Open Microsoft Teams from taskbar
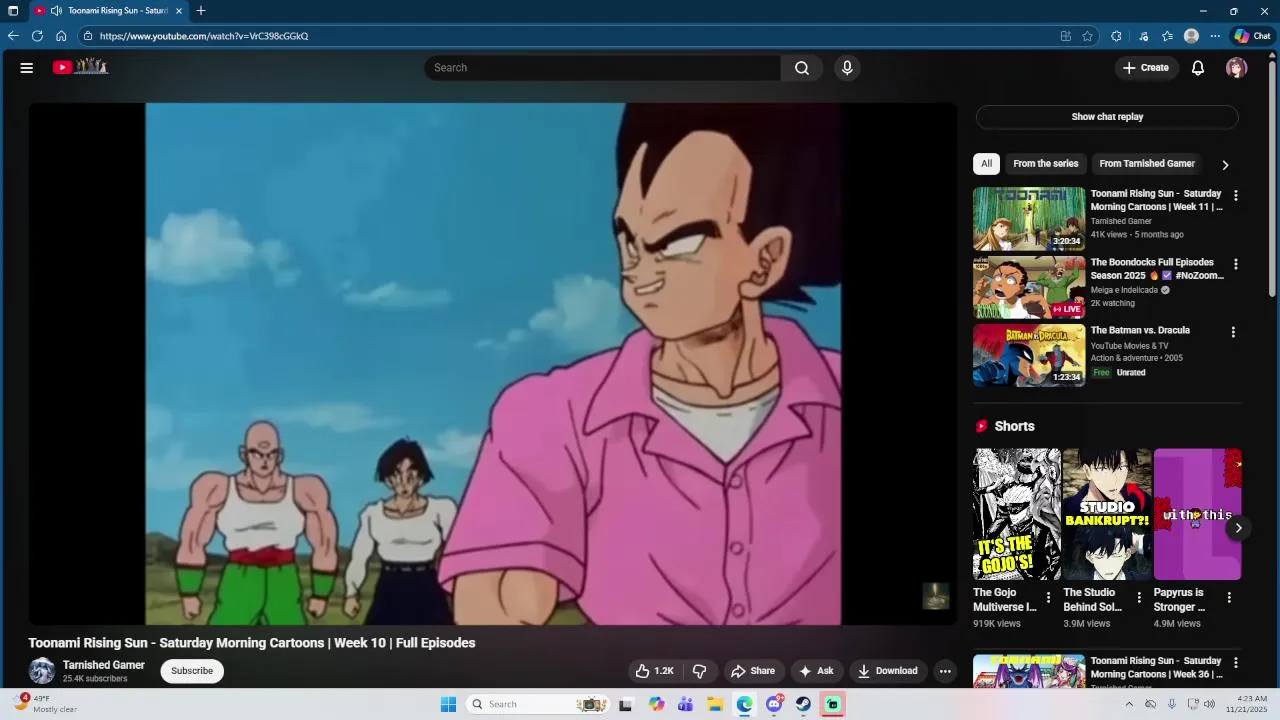This screenshot has width=1280, height=720. click(x=685, y=704)
